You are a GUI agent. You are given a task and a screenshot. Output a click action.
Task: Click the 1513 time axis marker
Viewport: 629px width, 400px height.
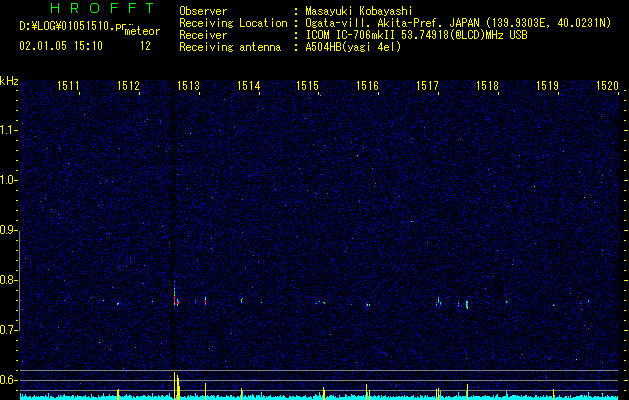point(189,86)
